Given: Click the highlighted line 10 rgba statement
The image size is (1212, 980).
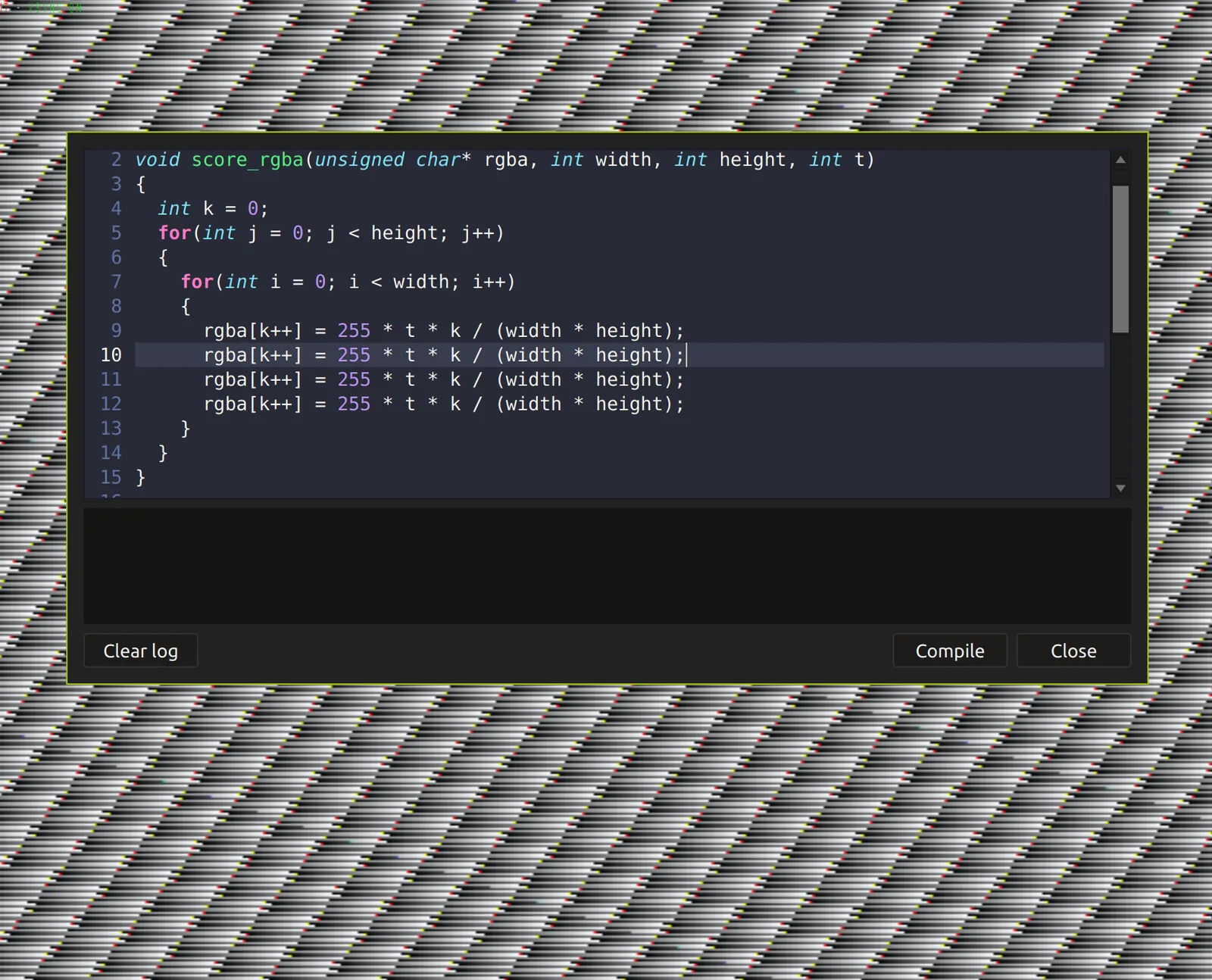Looking at the screenshot, I should coord(444,355).
